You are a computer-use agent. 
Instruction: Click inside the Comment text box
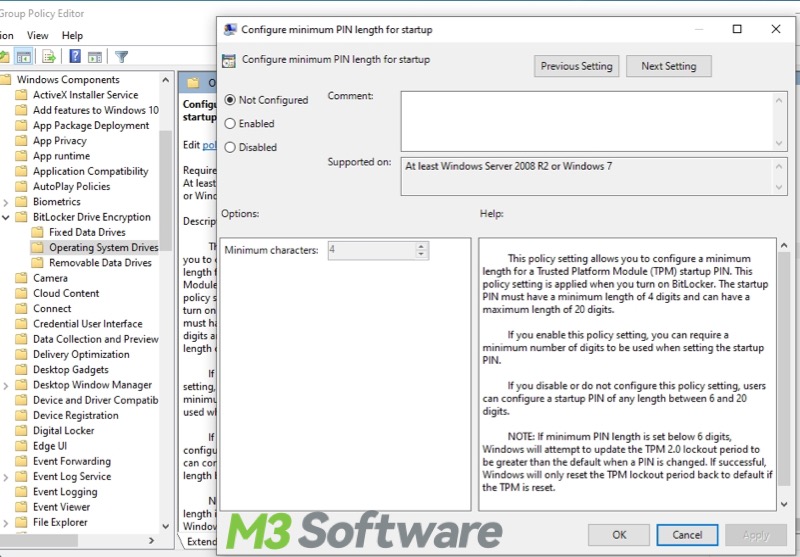(587, 121)
